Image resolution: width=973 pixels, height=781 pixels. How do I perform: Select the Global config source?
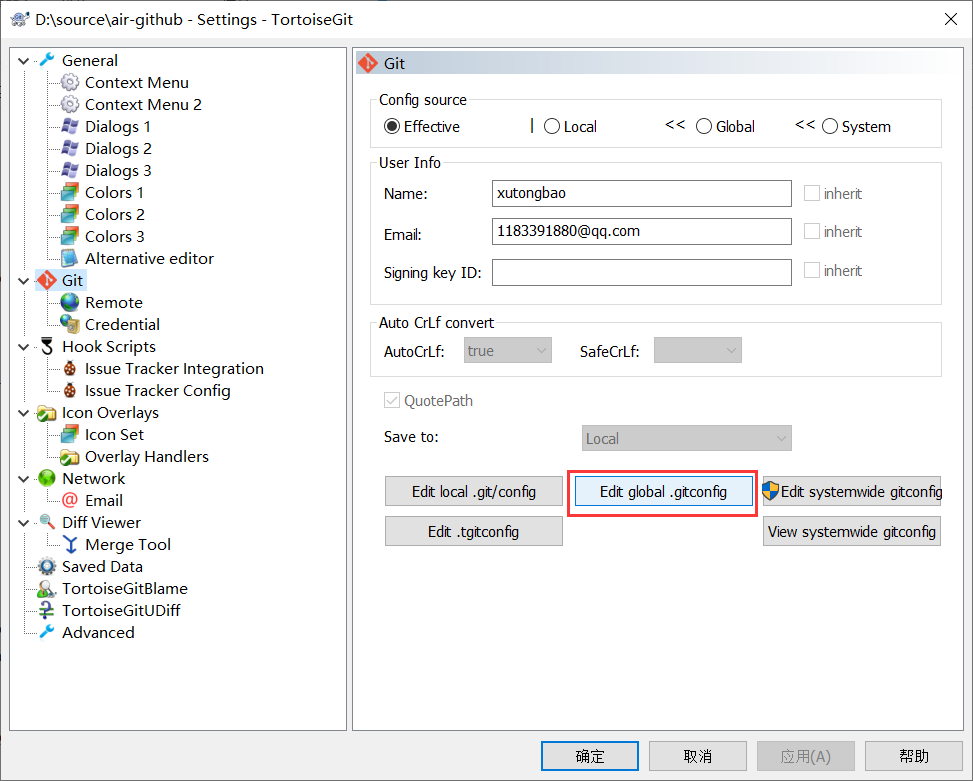(725, 127)
